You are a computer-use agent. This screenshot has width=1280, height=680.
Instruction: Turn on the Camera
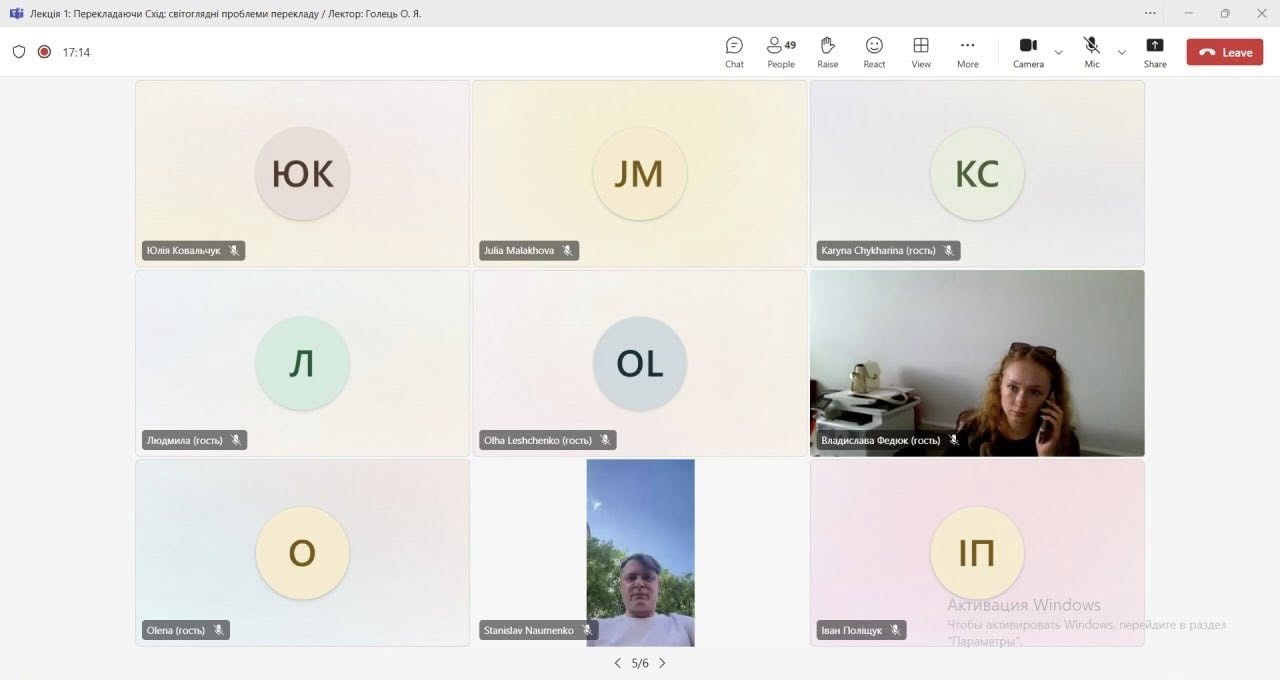(1028, 52)
